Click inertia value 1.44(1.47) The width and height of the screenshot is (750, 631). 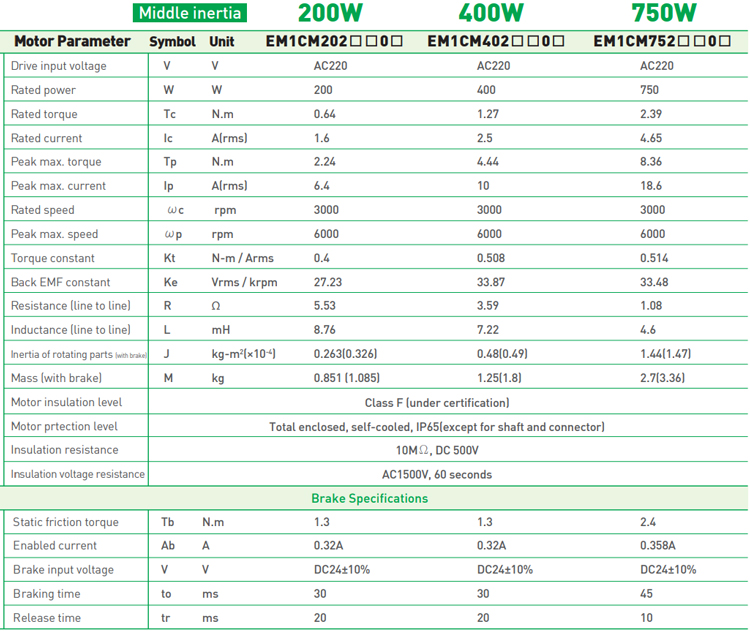(x=665, y=354)
